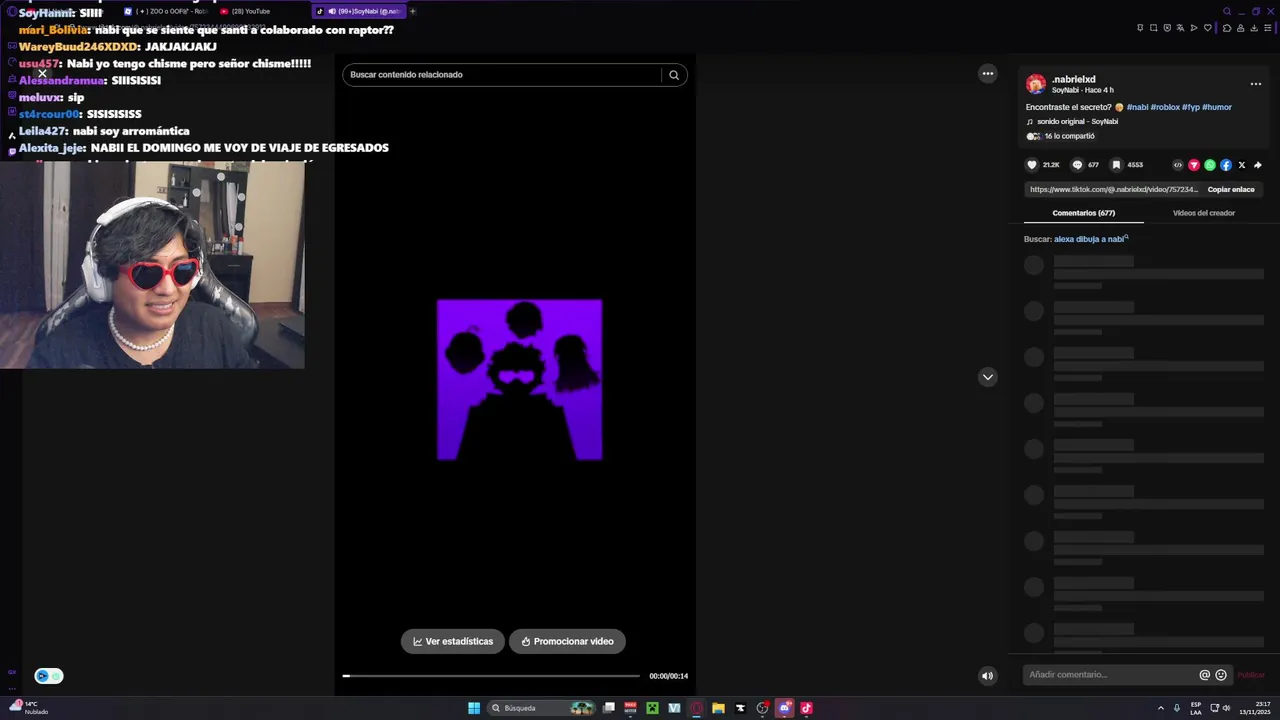The image size is (1280, 720).
Task: Open the post options three-dot menu beside .nabrielxd
Action: click(1256, 84)
